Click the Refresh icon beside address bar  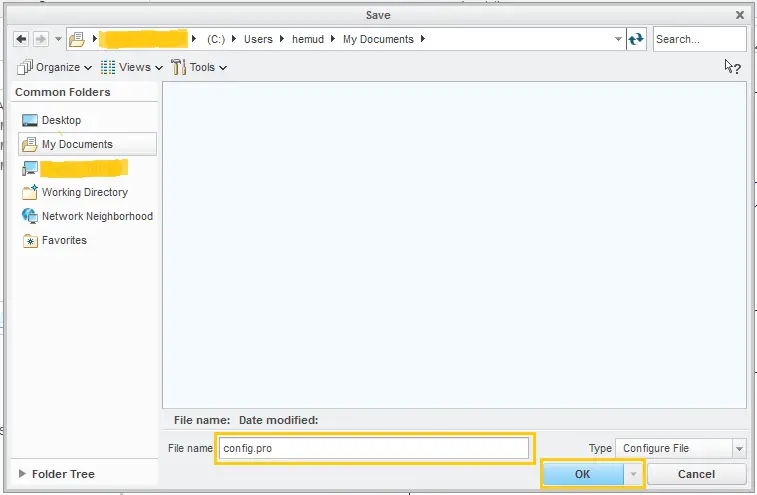636,39
